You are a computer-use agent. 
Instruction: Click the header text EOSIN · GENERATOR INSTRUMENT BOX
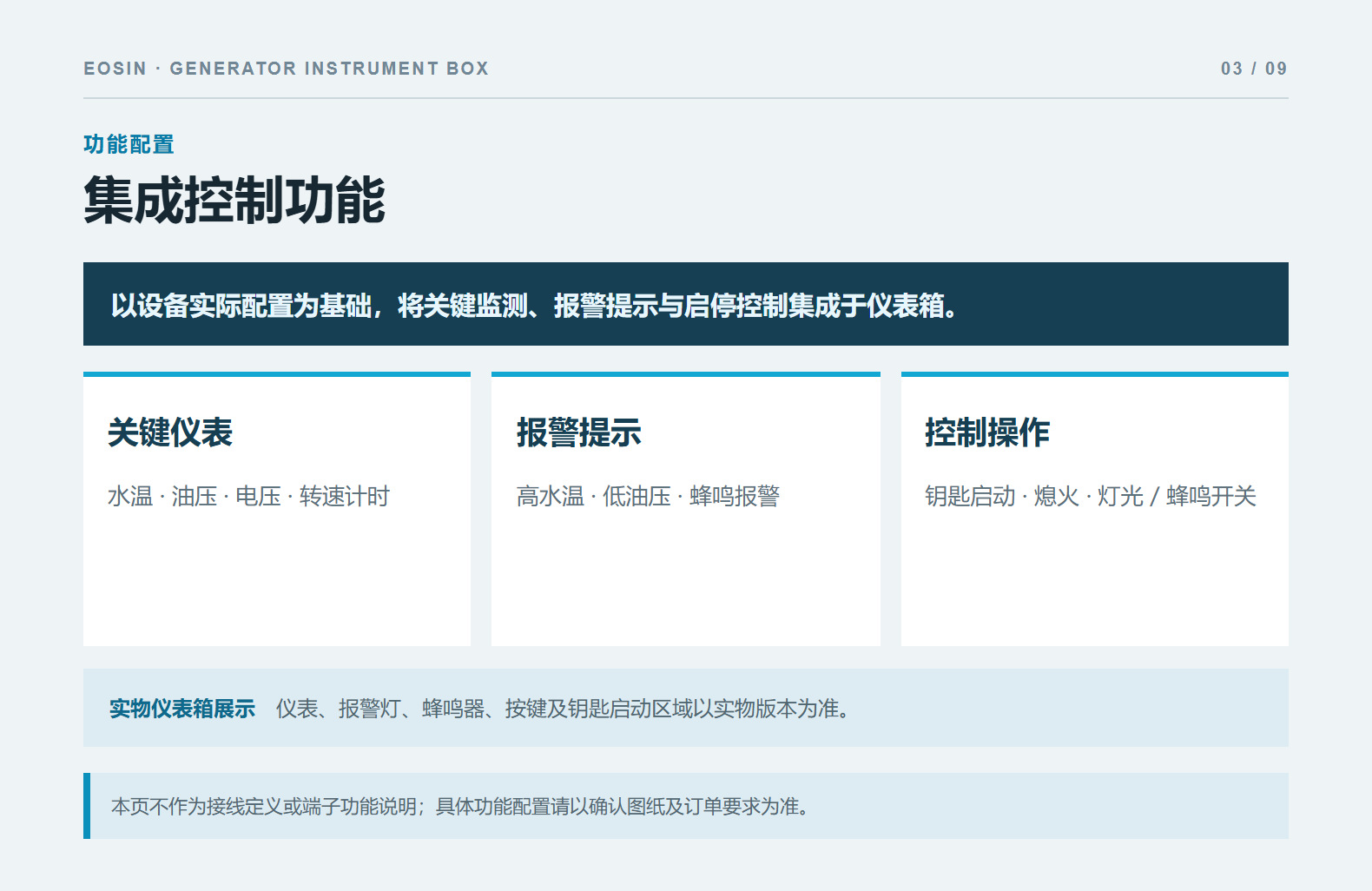click(286, 69)
